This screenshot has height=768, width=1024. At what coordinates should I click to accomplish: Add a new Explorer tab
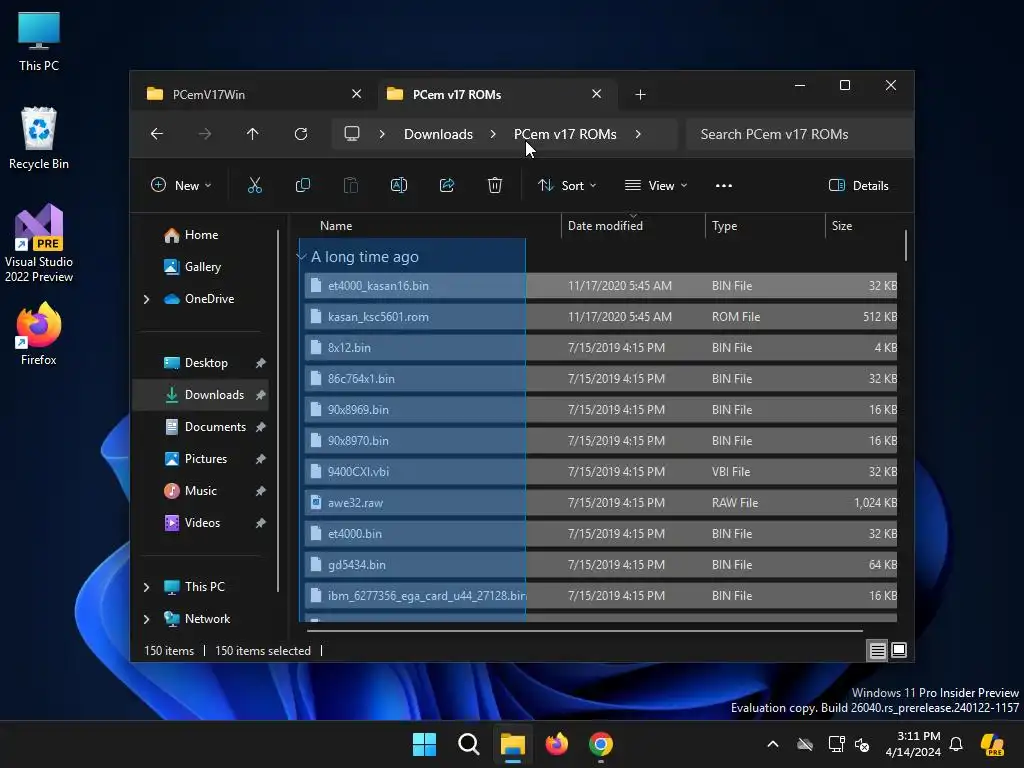click(x=640, y=95)
